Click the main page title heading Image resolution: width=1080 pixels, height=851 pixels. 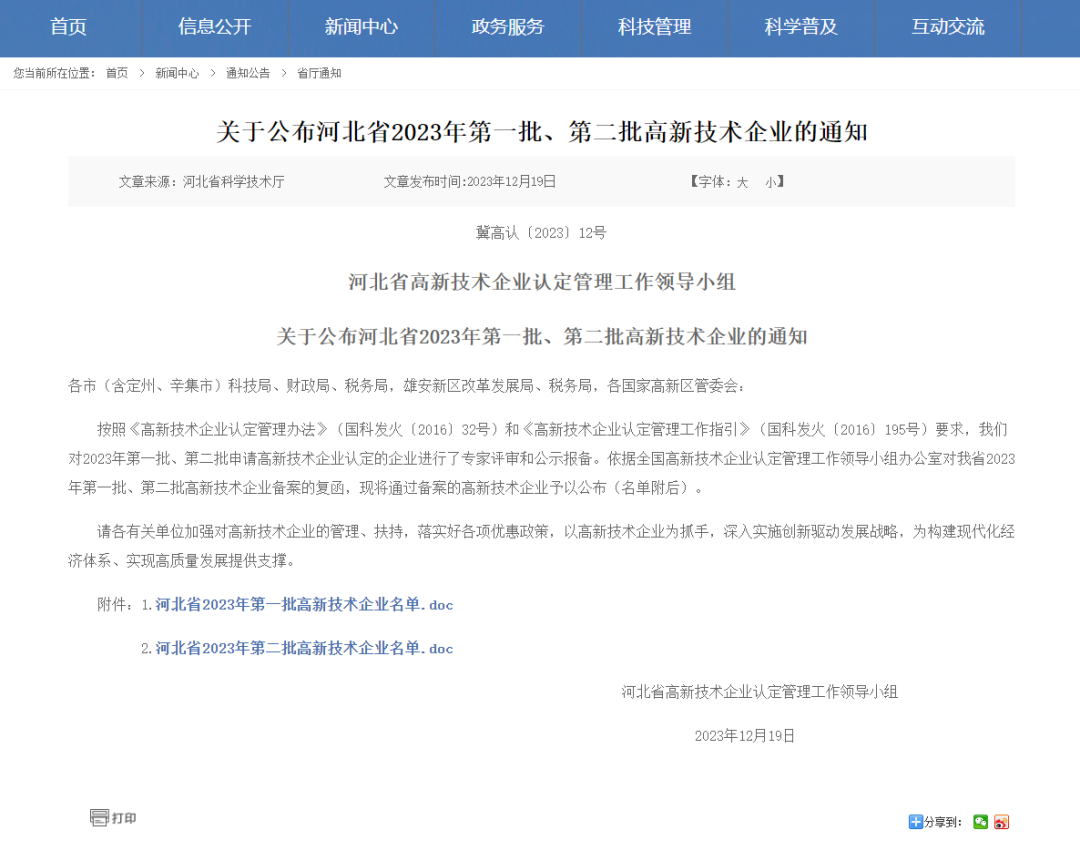[541, 132]
